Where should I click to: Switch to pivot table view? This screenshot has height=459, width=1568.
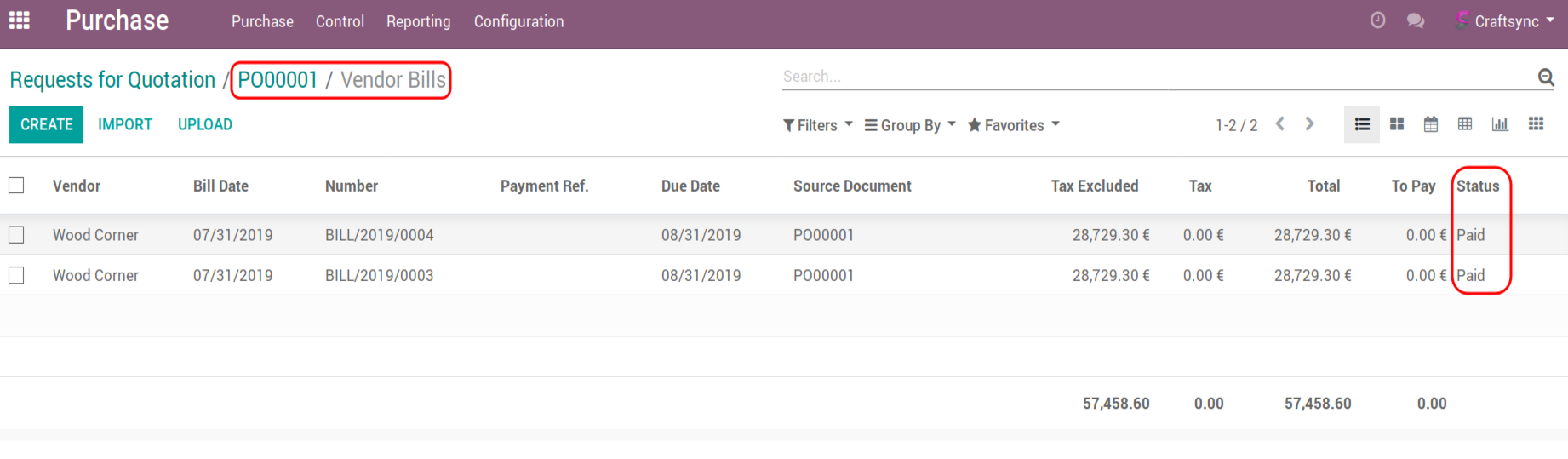(1465, 124)
